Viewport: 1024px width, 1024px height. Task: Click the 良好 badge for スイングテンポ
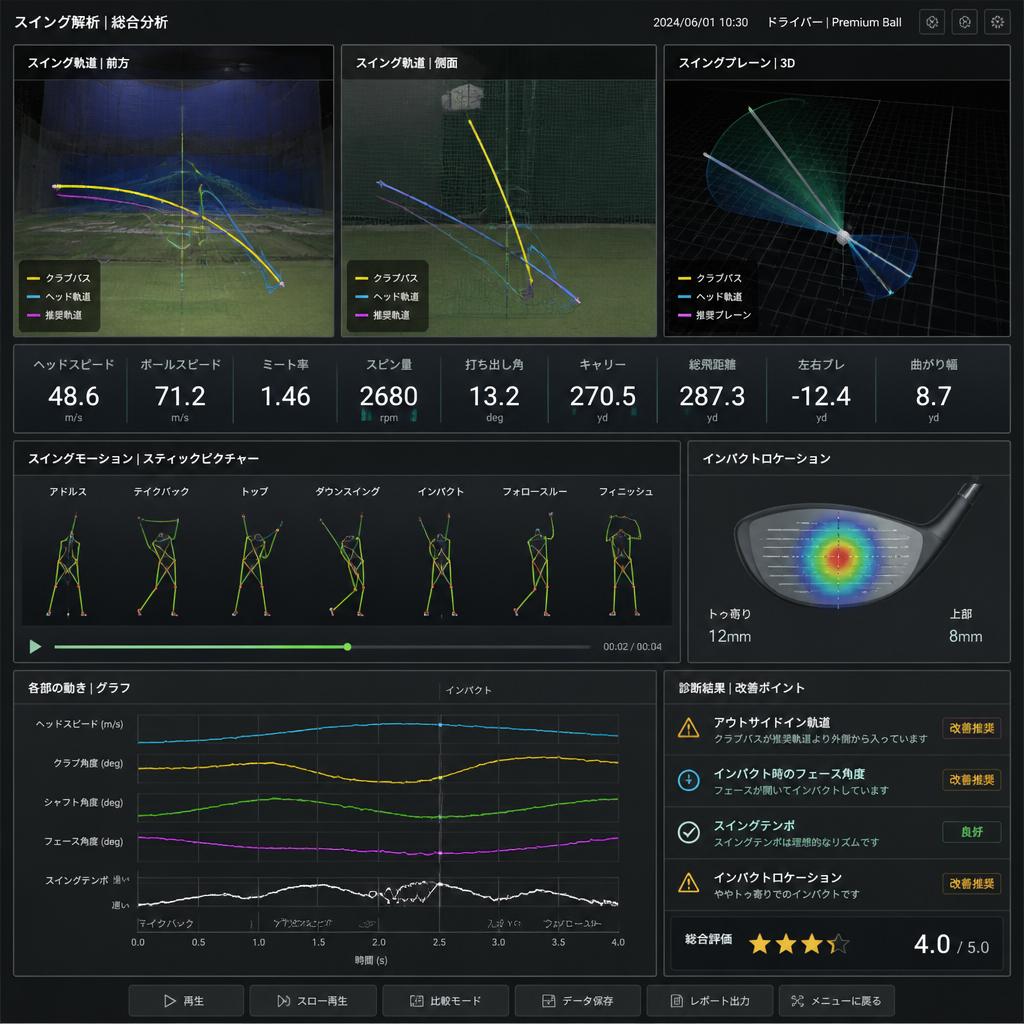click(972, 832)
